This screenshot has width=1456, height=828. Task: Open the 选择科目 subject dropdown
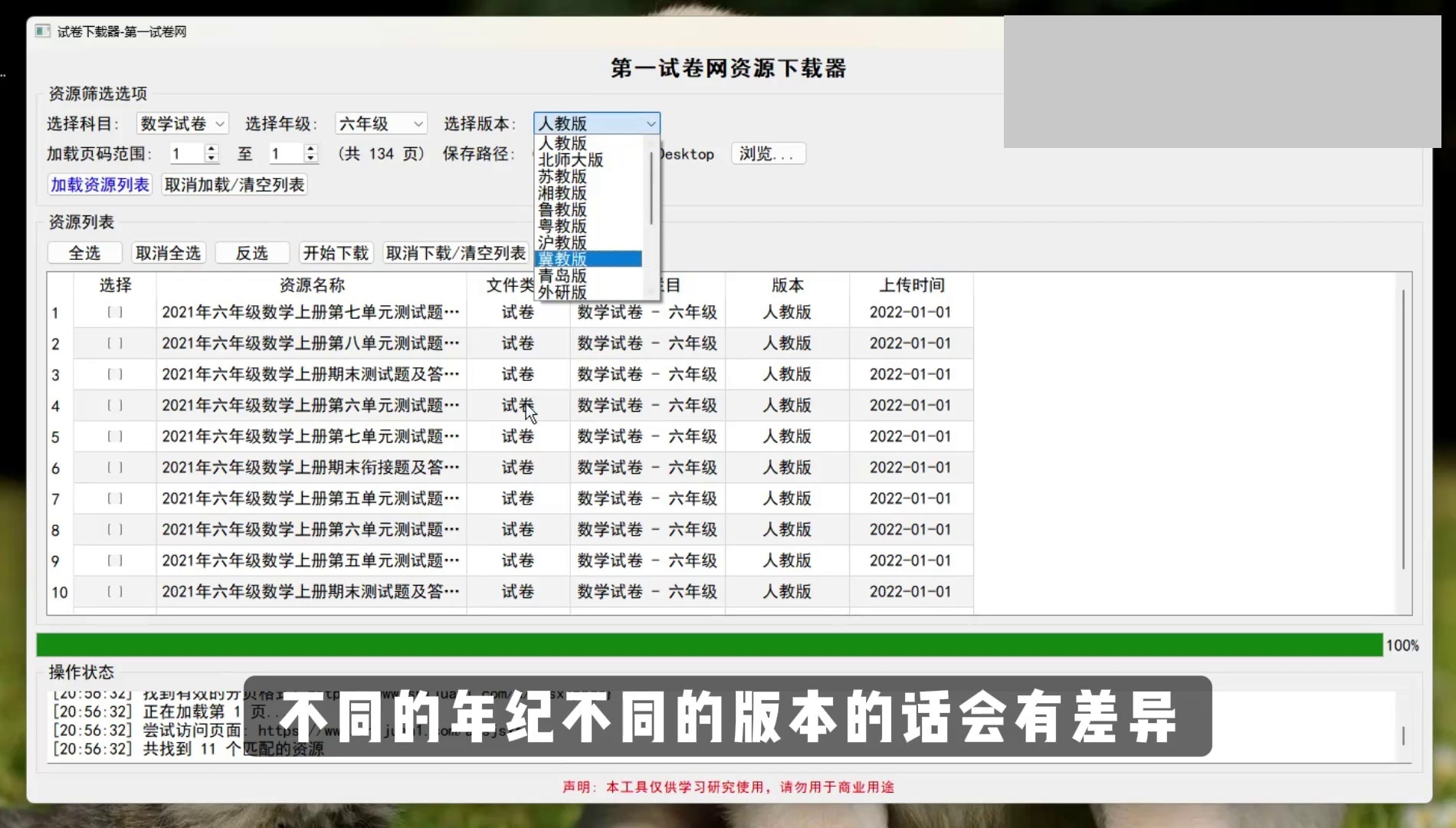tap(182, 123)
